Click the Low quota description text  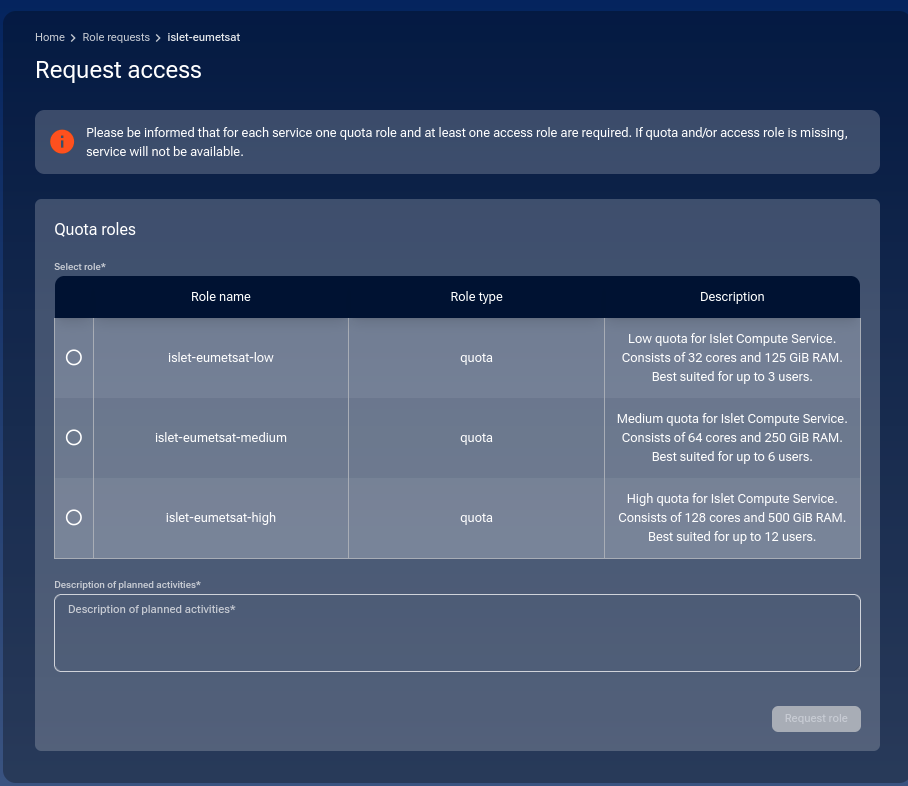pos(732,358)
